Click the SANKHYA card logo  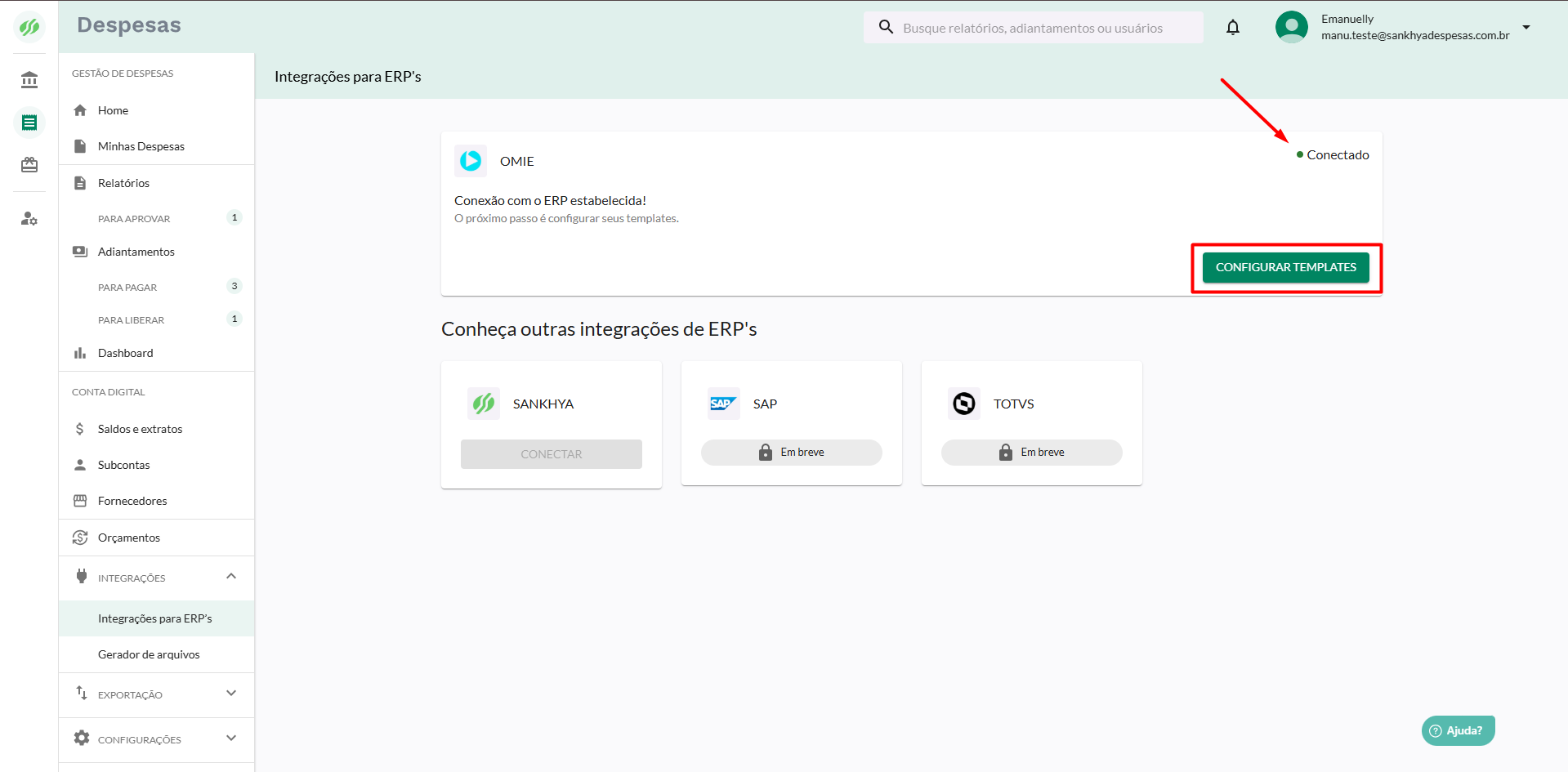point(484,404)
